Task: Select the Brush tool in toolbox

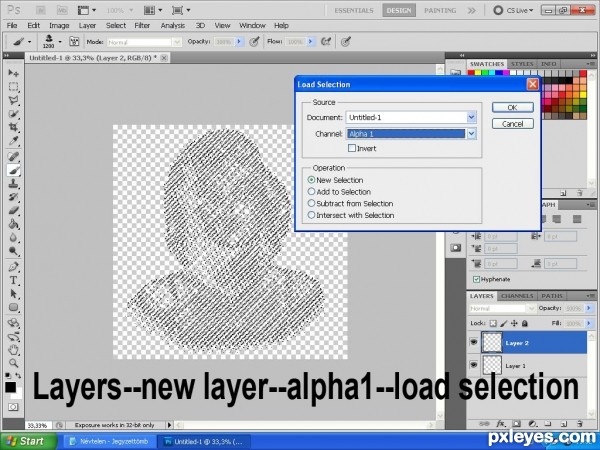Action: (x=13, y=170)
